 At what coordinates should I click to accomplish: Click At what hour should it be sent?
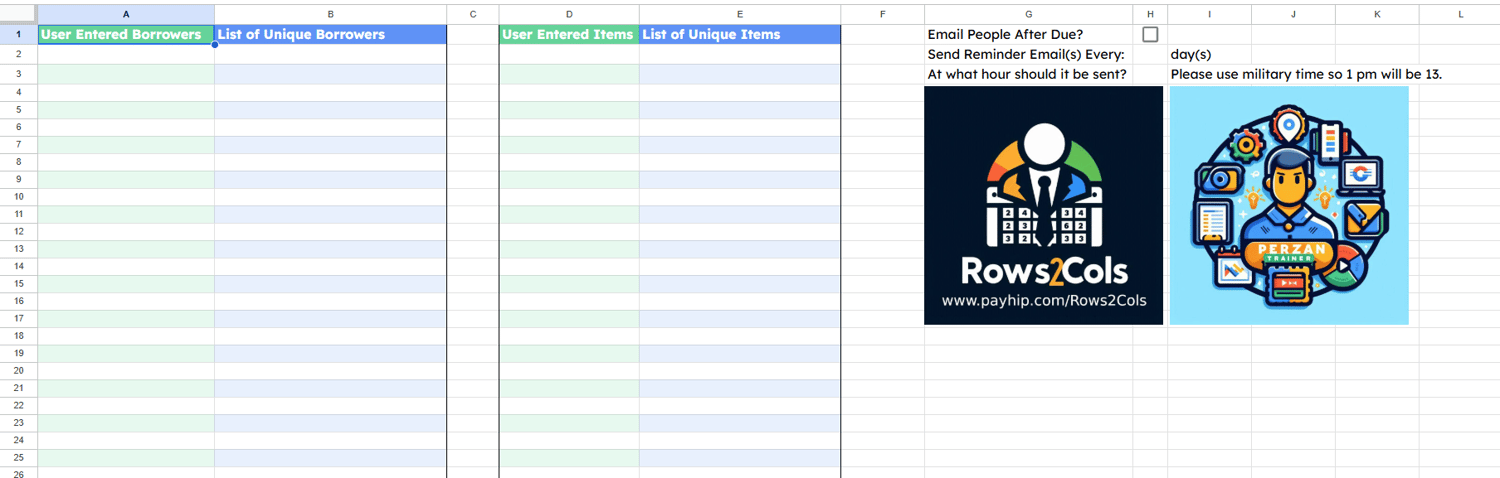[1027, 74]
